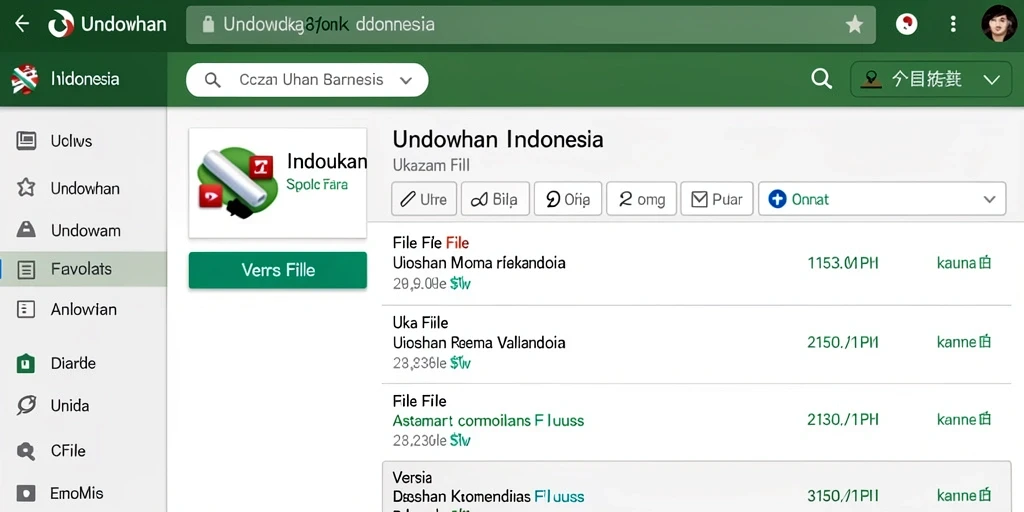Bookmark page with the star icon
Image resolution: width=1024 pixels, height=512 pixels.
854,25
